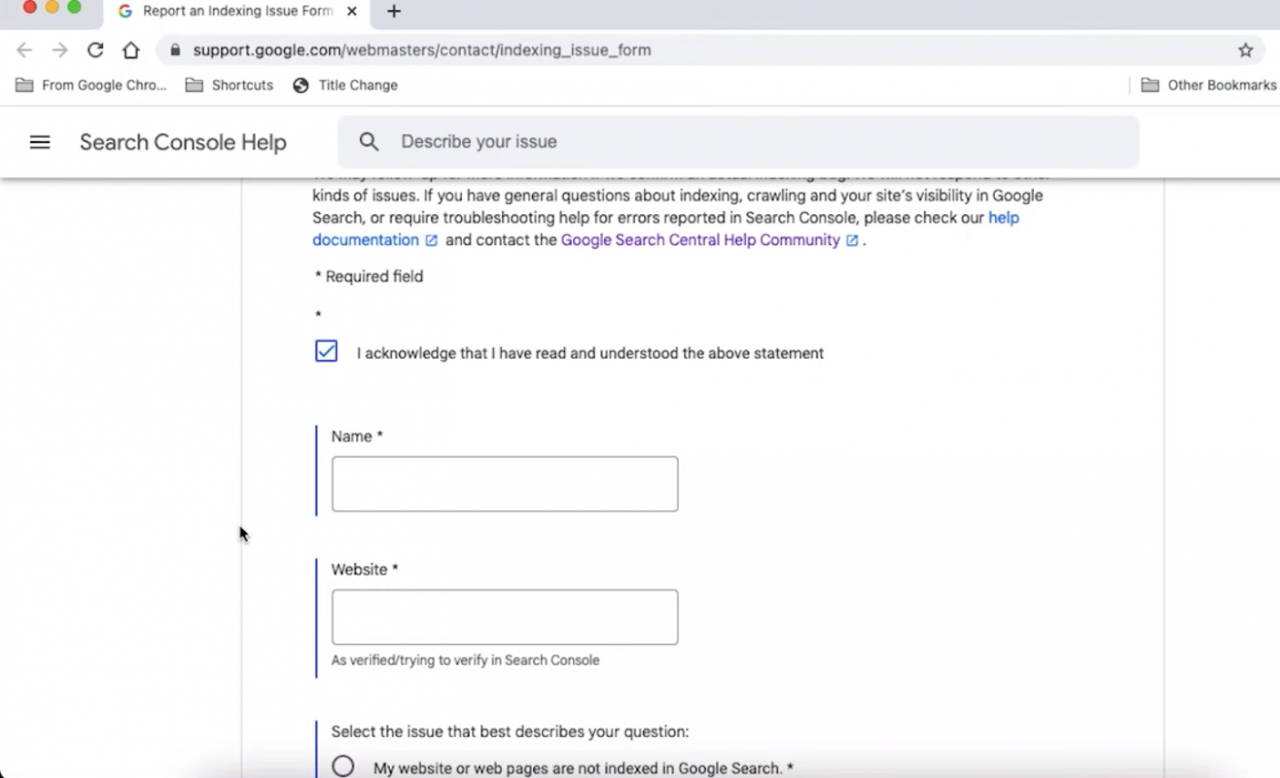Open the Search Console Help hamburger menu
This screenshot has height=778, width=1280.
coord(40,142)
